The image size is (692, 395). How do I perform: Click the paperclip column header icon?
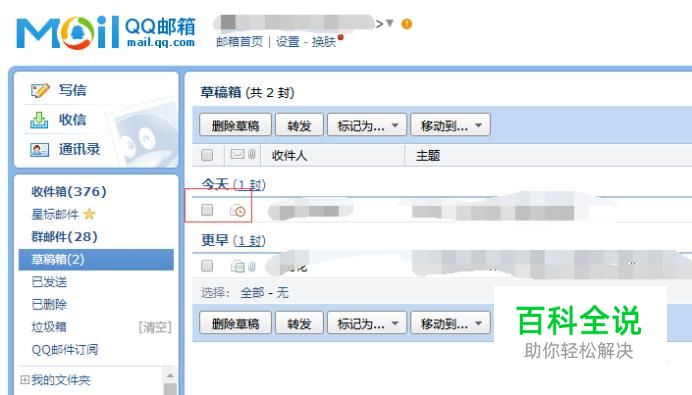pyautogui.click(x=251, y=154)
